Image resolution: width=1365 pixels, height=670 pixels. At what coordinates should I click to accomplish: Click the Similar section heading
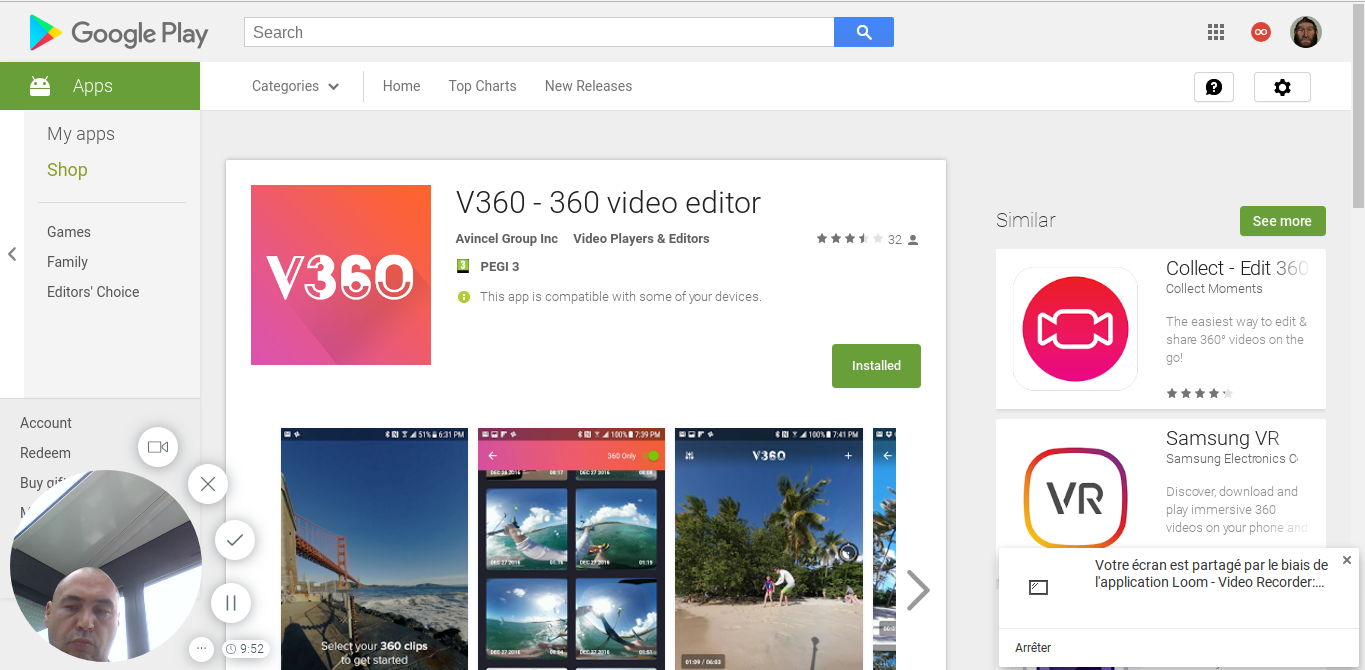[1026, 220]
